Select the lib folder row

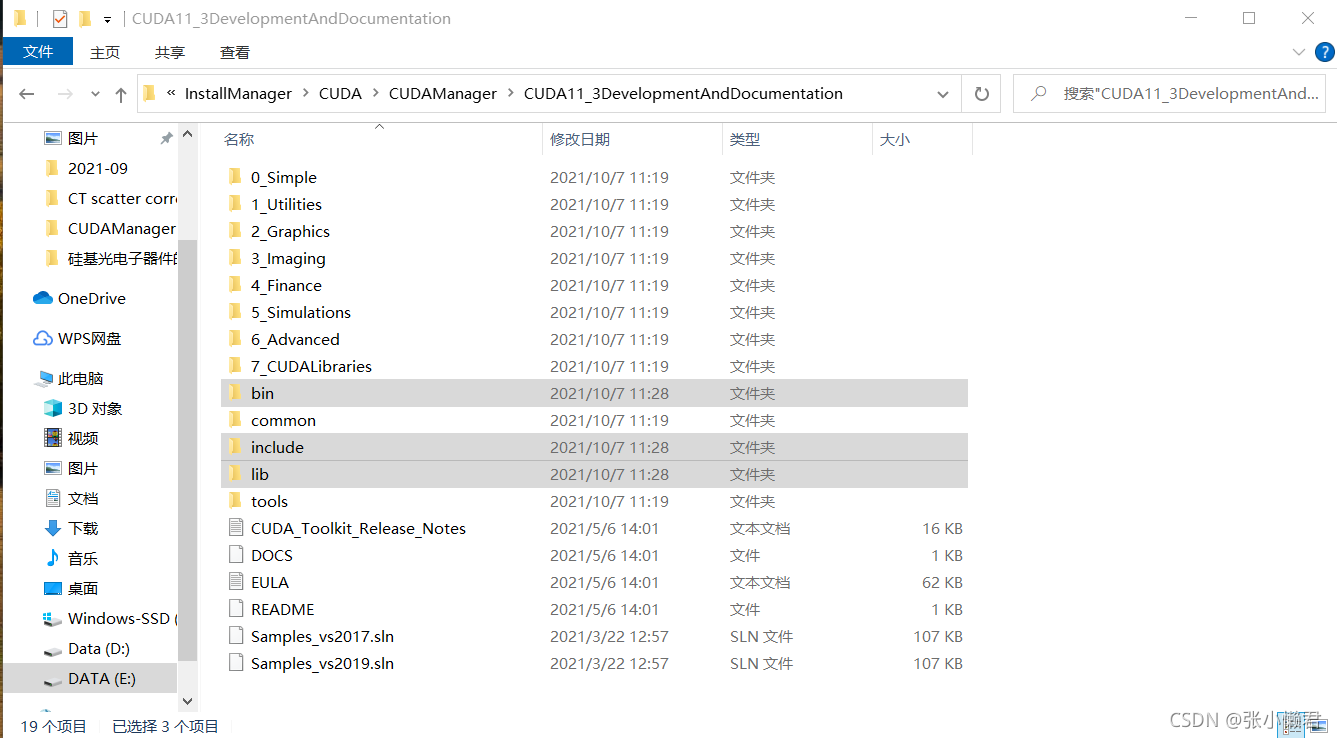coord(594,474)
